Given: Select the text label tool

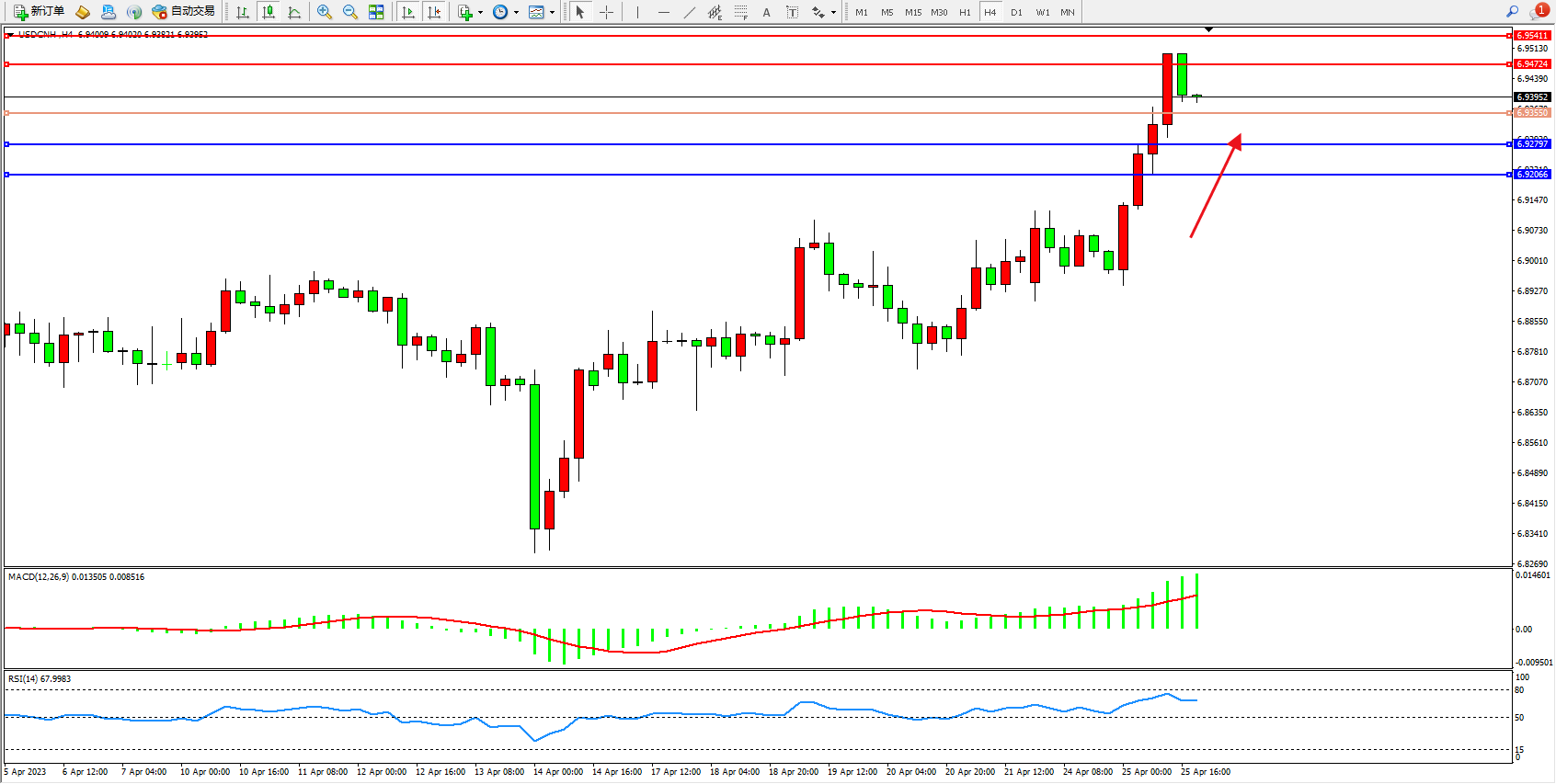Looking at the screenshot, I should [x=792, y=12].
